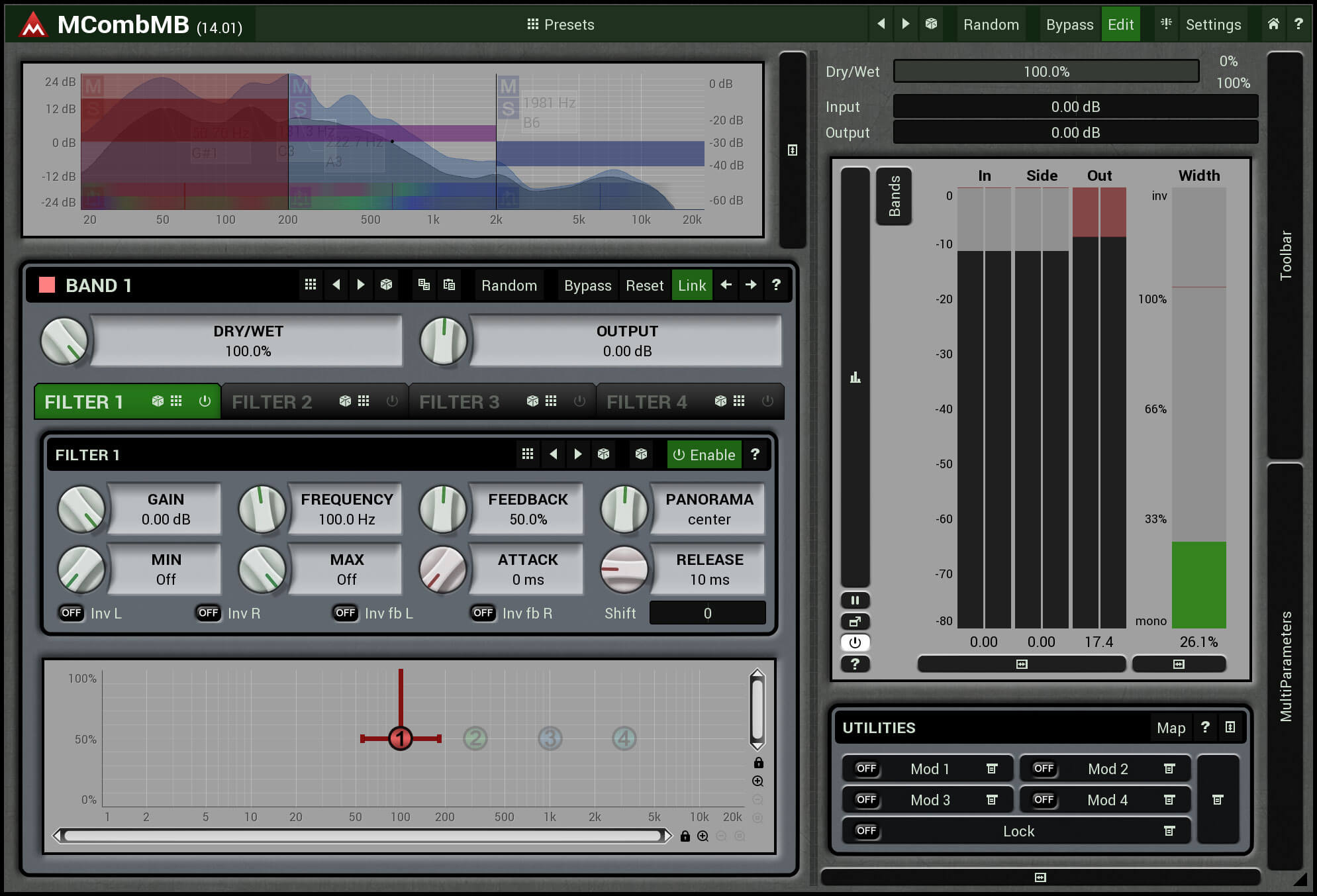Click Band 1 Reset button
This screenshot has width=1317, height=896.
[x=644, y=285]
